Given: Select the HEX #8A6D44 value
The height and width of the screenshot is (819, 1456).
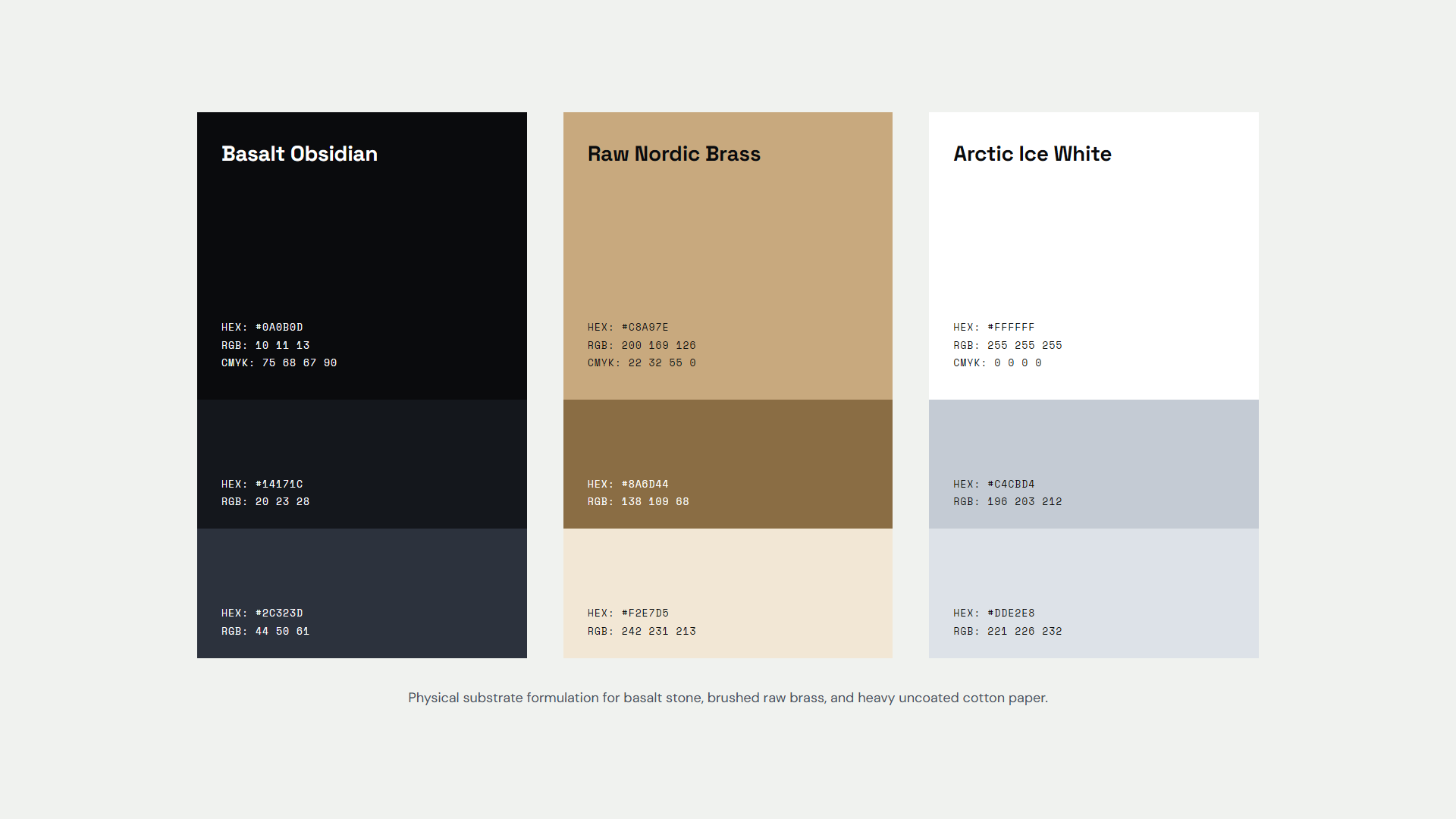Looking at the screenshot, I should pos(628,484).
